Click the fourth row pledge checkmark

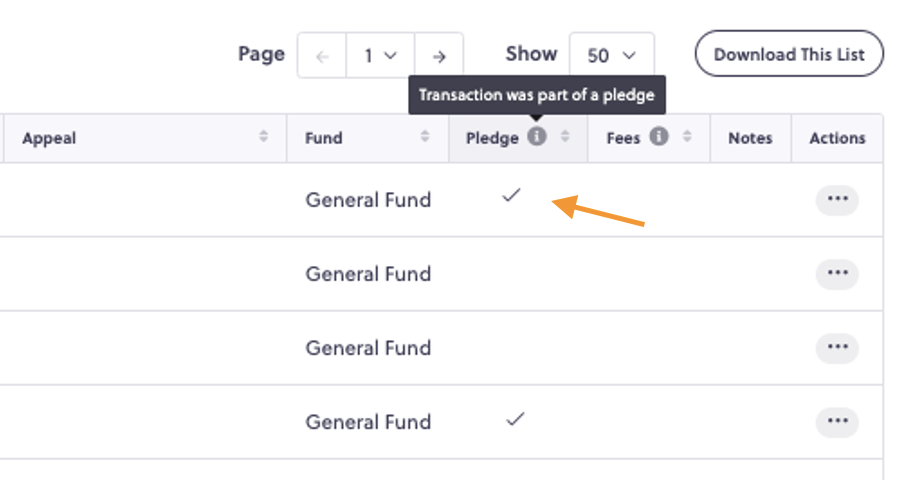point(515,419)
